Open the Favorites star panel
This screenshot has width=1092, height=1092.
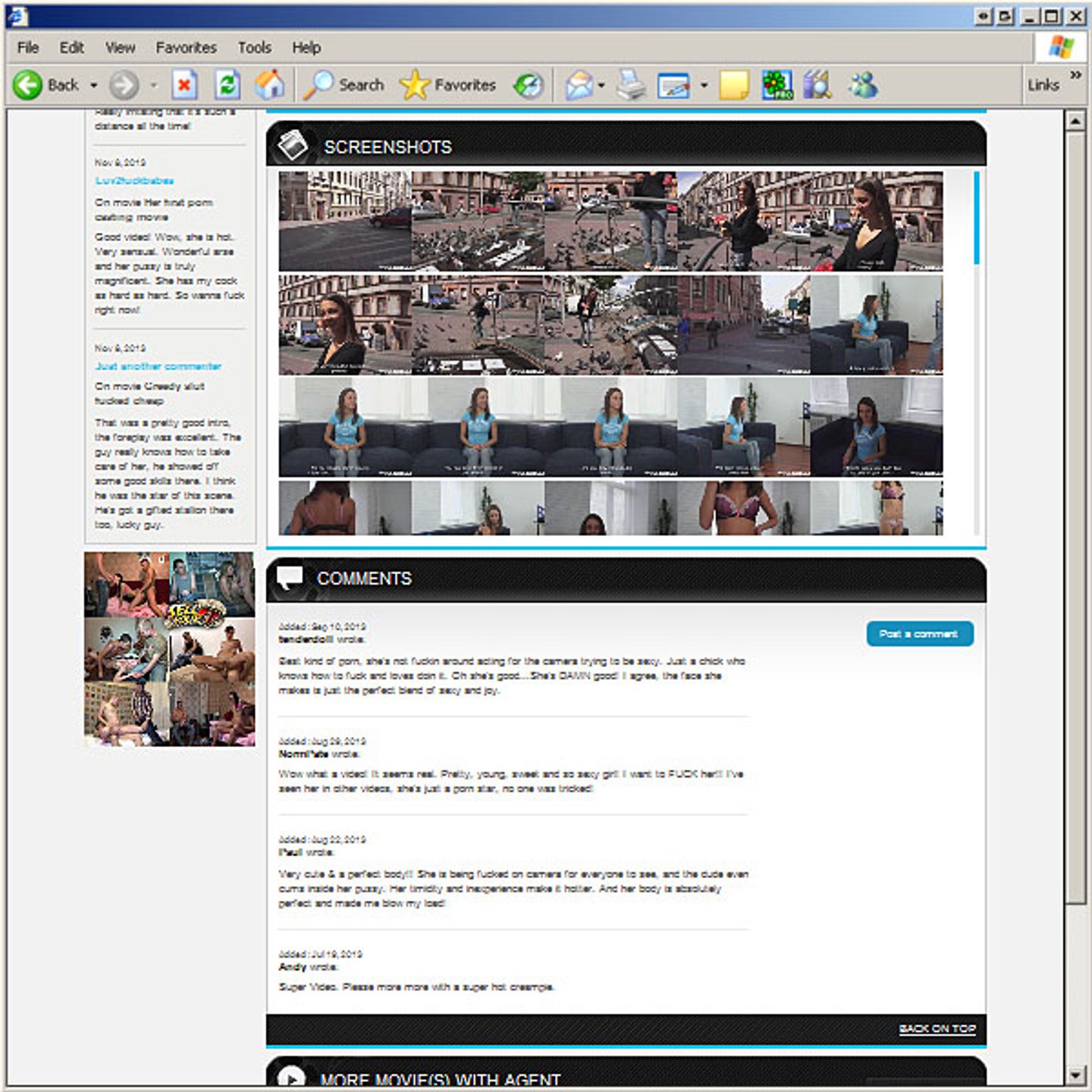point(447,85)
